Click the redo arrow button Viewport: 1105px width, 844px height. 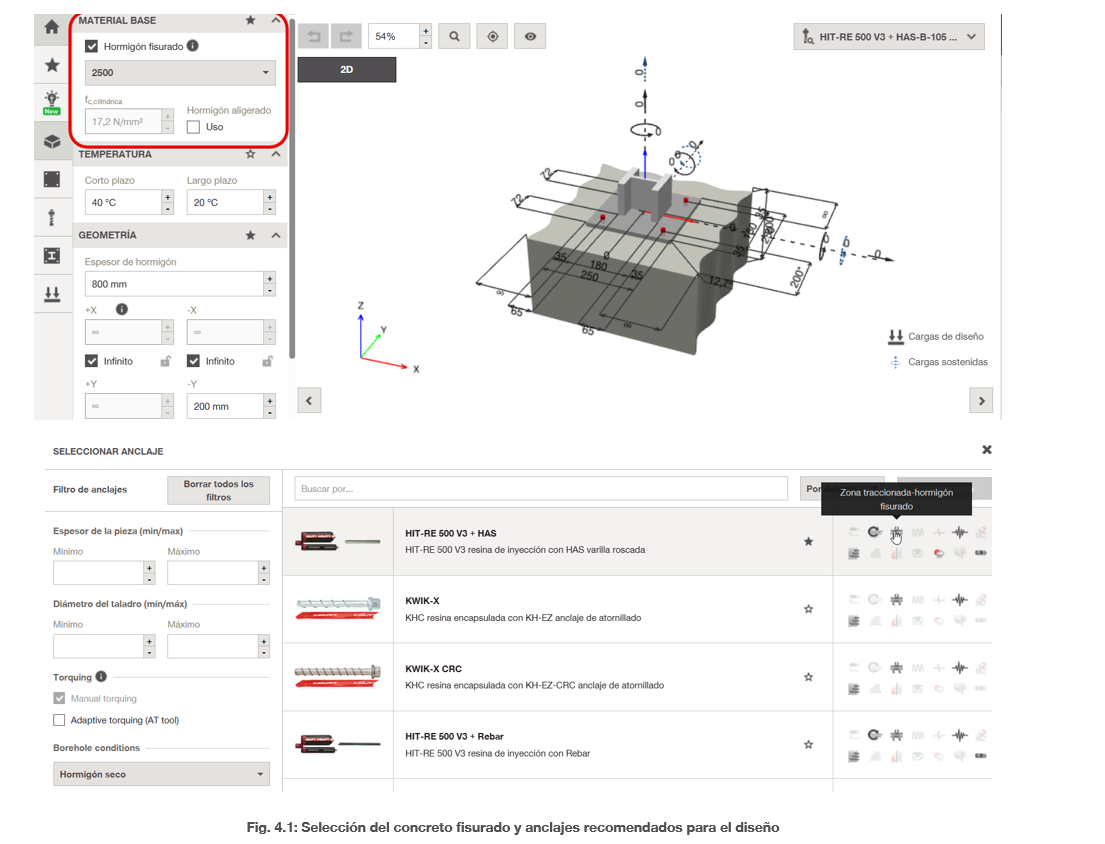[x=346, y=37]
